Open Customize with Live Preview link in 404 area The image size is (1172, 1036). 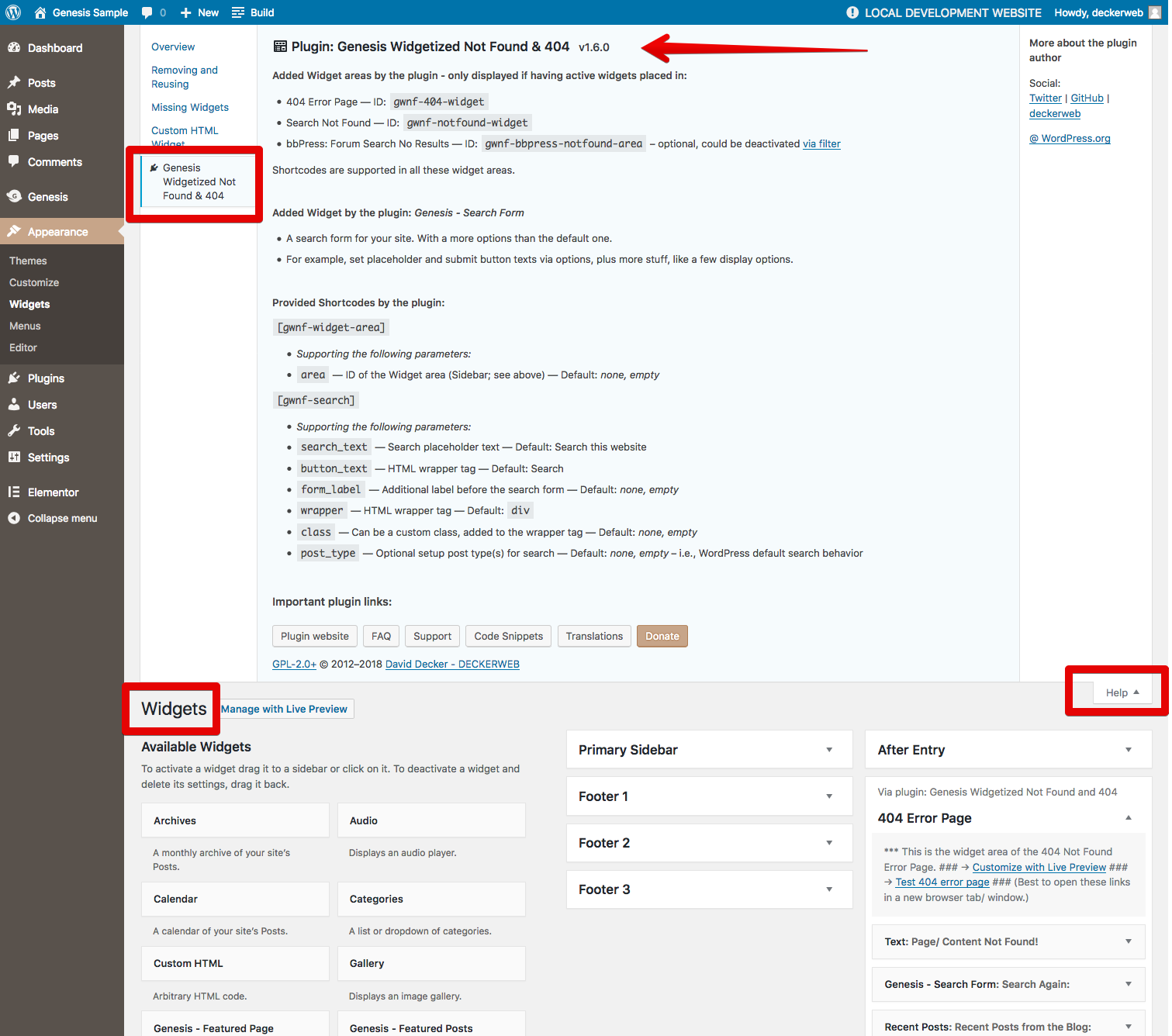point(1039,867)
